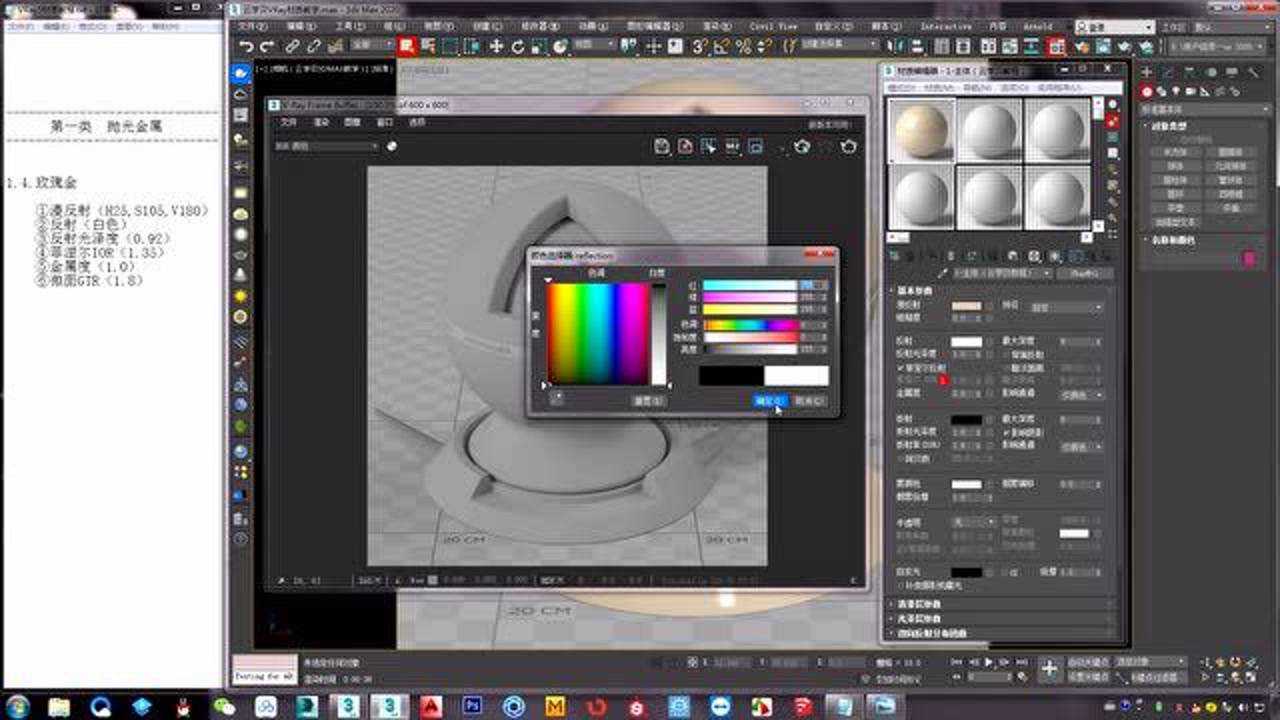Open the frame buffer channel dropdown
The height and width of the screenshot is (720, 1280).
(326, 146)
